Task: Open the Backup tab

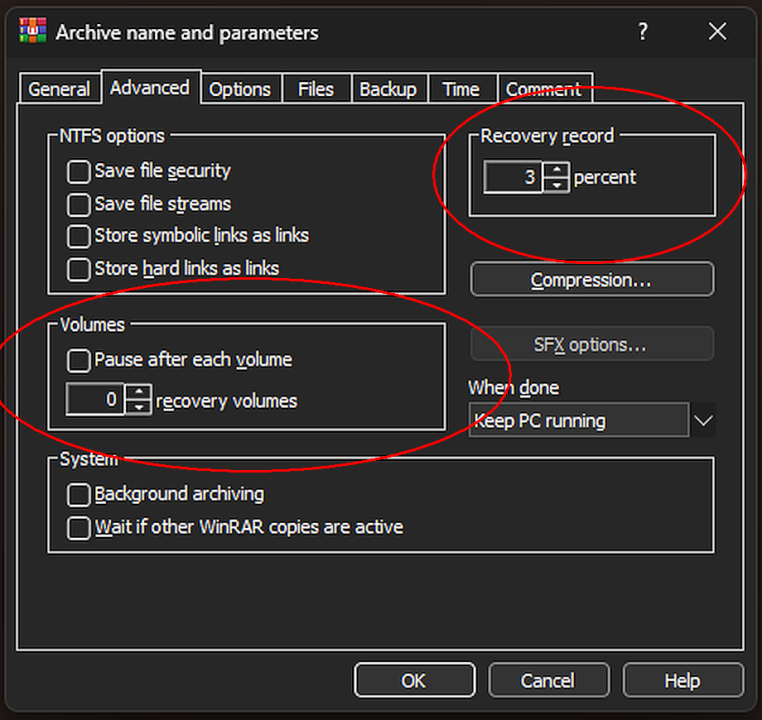Action: tap(387, 89)
